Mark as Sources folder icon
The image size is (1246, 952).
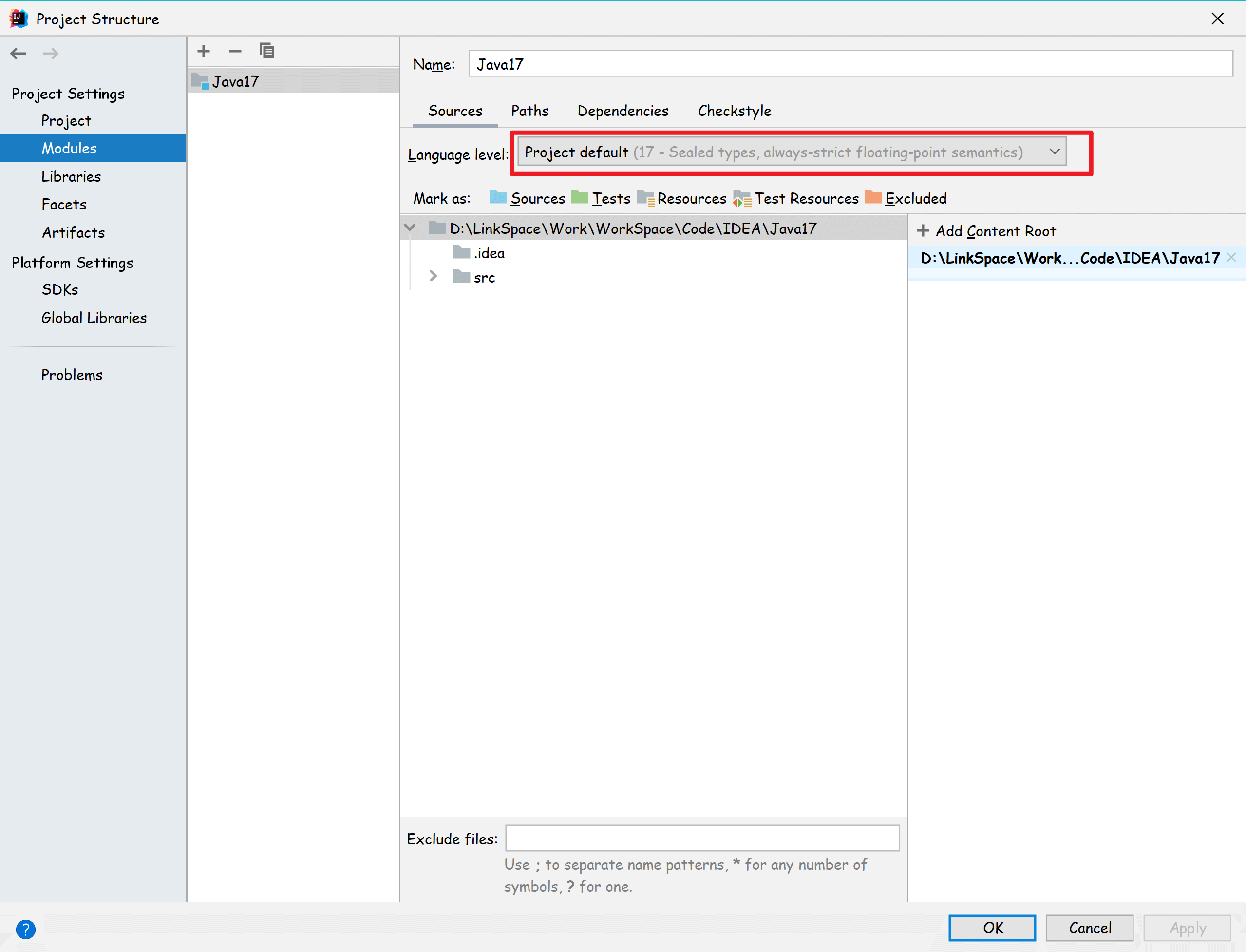pyautogui.click(x=498, y=198)
